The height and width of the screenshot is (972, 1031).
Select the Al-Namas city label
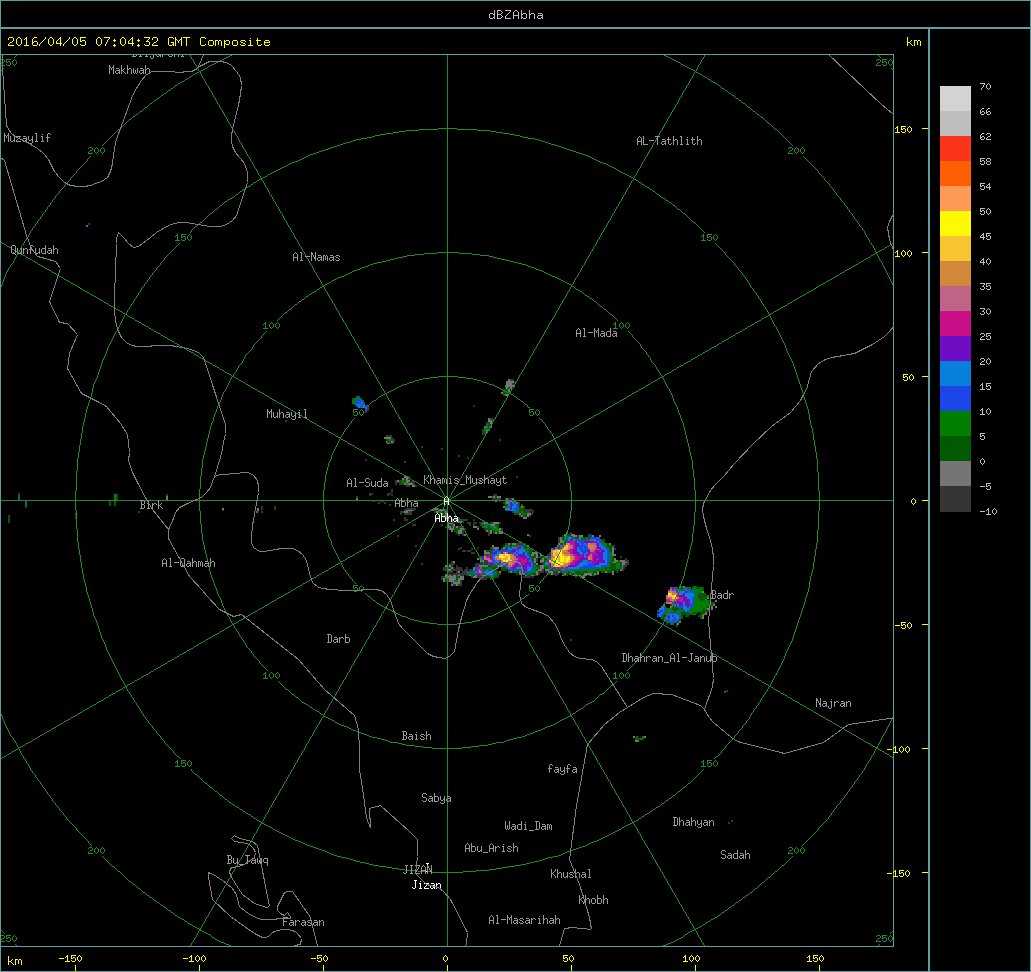(x=316, y=257)
